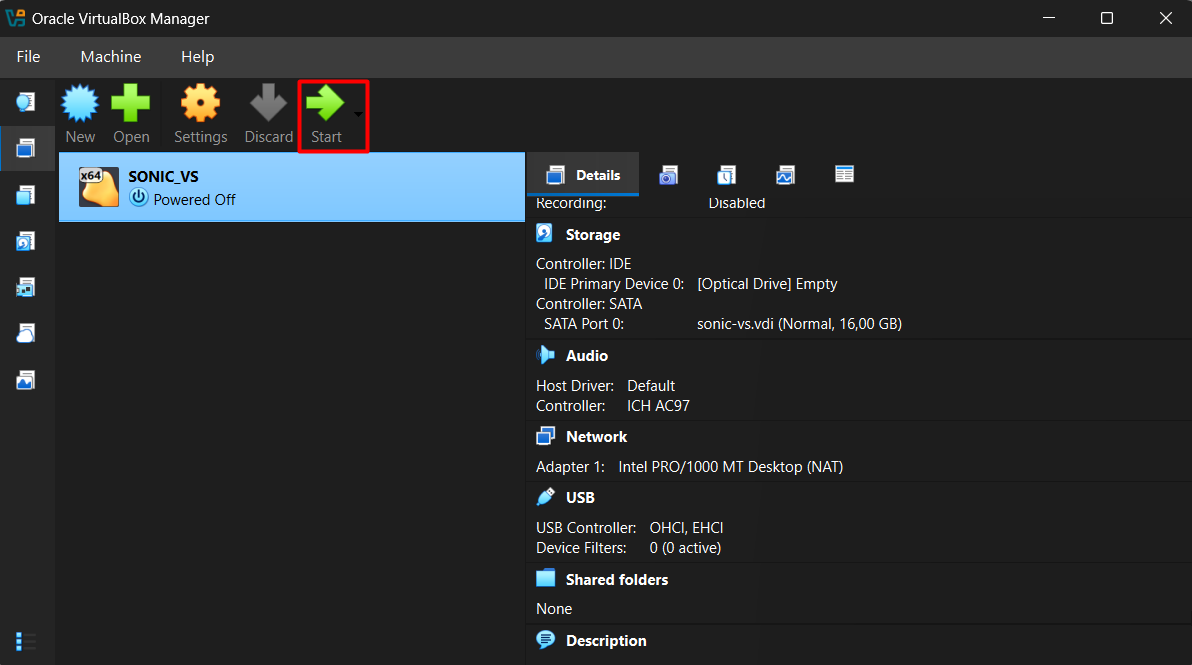Click the "Controller: SATA" line
This screenshot has width=1192, height=665.
pos(588,304)
